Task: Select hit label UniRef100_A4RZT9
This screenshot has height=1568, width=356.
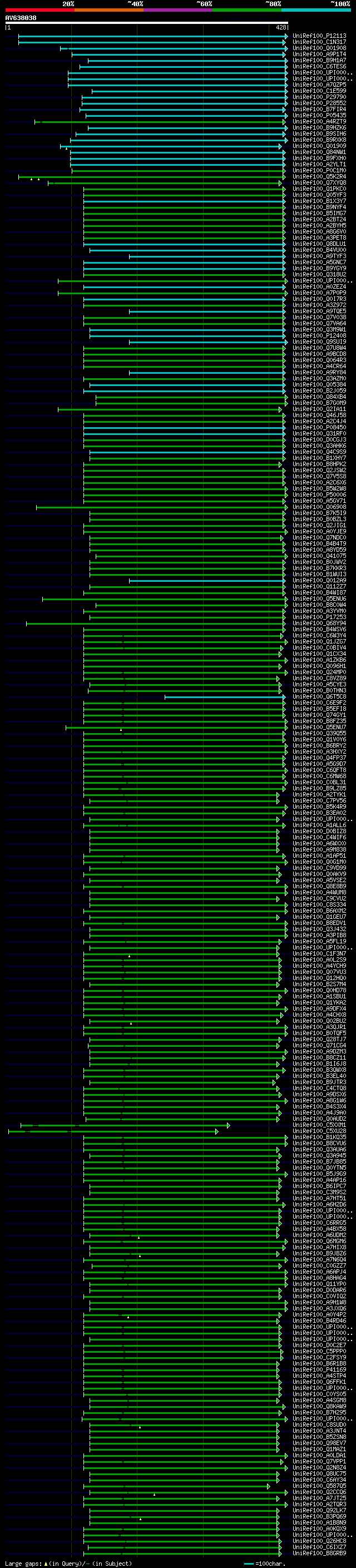Action: (319, 121)
